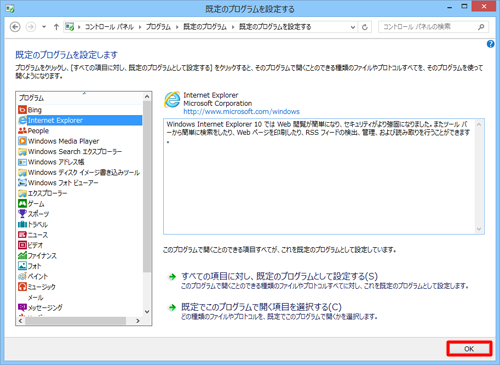Viewport: 500px width, 365px height.
Task: Expand the arrow after 既定のプログラム breadcrumb
Action: pos(233,27)
